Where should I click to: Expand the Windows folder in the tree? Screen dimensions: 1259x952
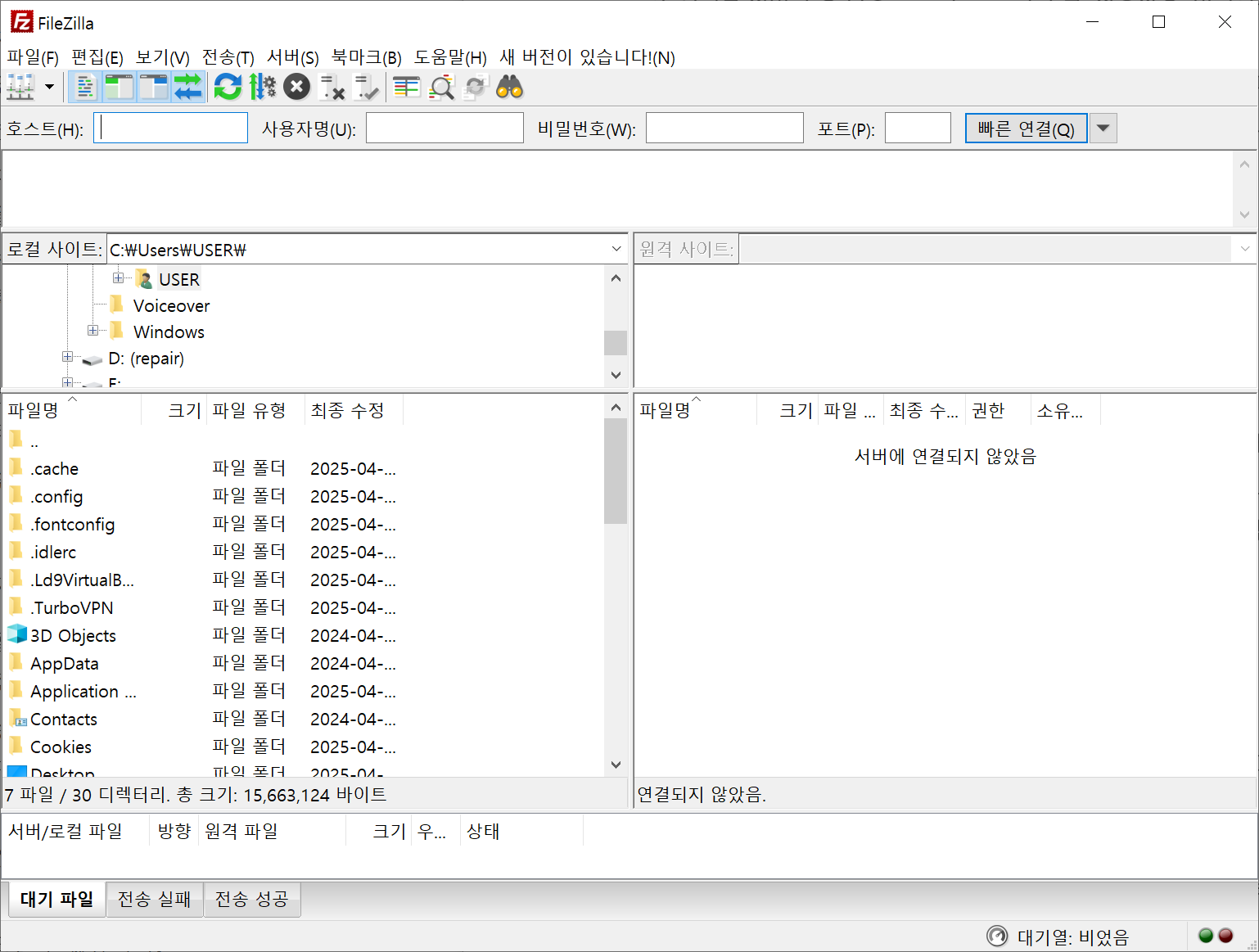pyautogui.click(x=93, y=331)
